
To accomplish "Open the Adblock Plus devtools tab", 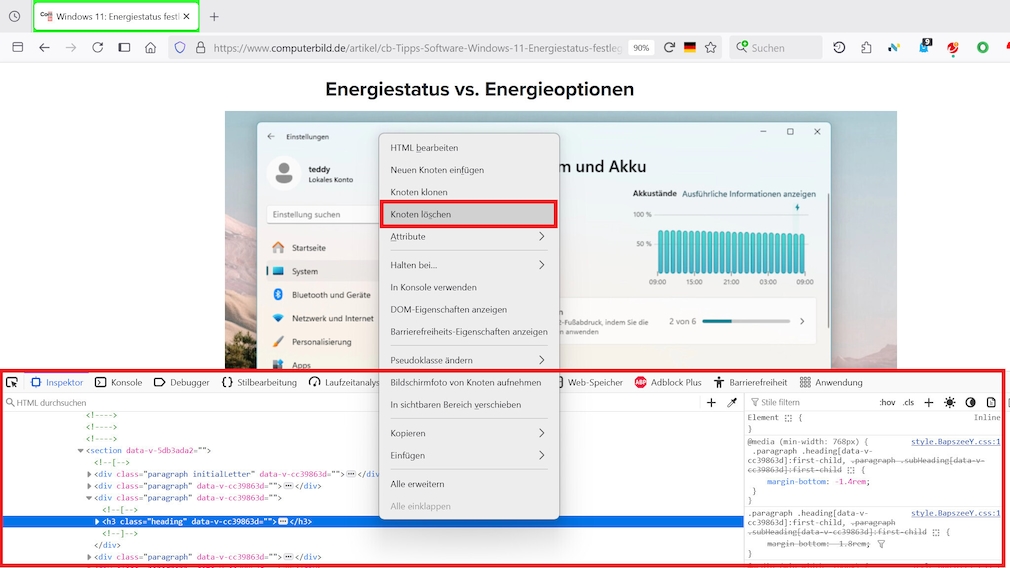I will click(x=668, y=383).
